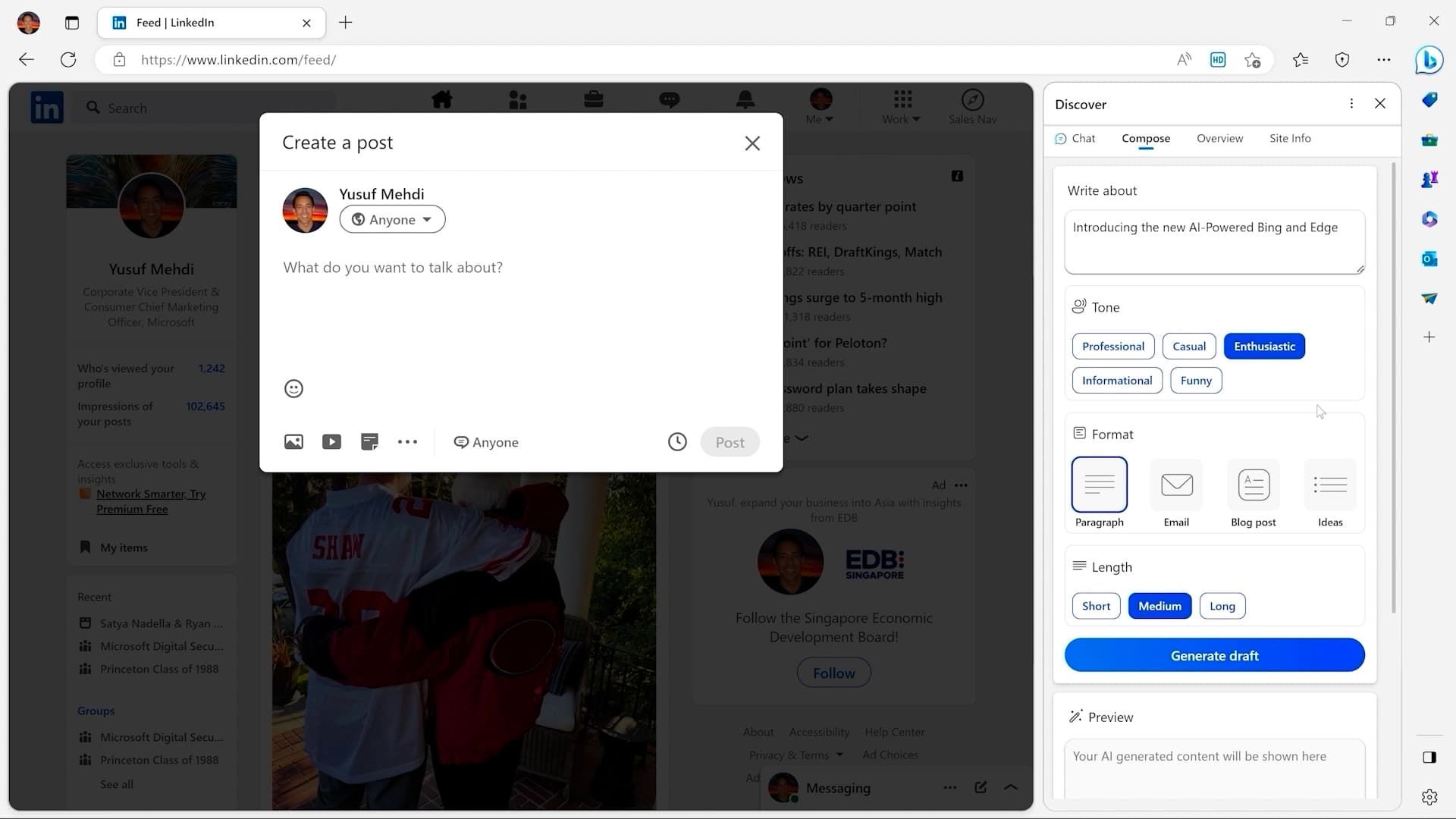The width and height of the screenshot is (1456, 819).
Task: Click the Write about input field
Action: click(1215, 240)
